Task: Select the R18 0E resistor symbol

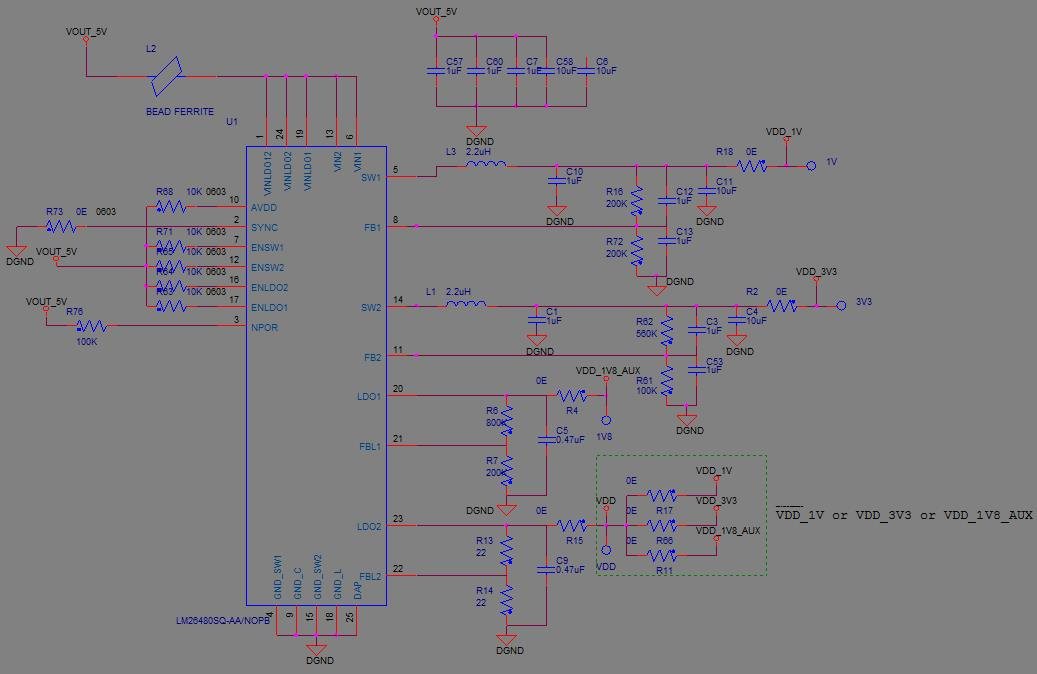Action: pyautogui.click(x=752, y=165)
